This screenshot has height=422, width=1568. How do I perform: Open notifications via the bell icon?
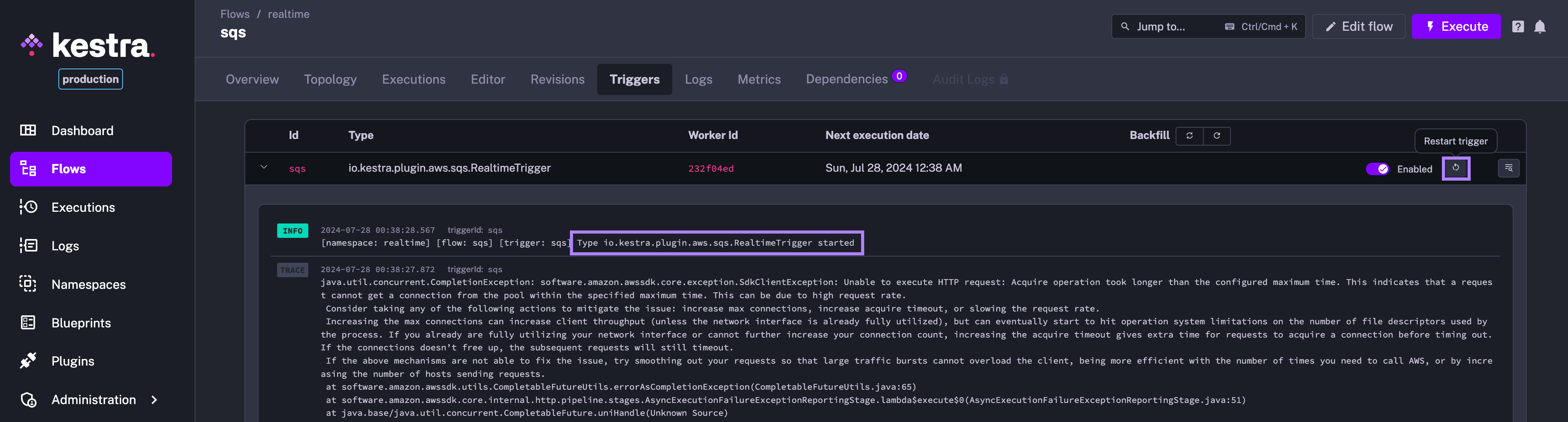click(1540, 26)
